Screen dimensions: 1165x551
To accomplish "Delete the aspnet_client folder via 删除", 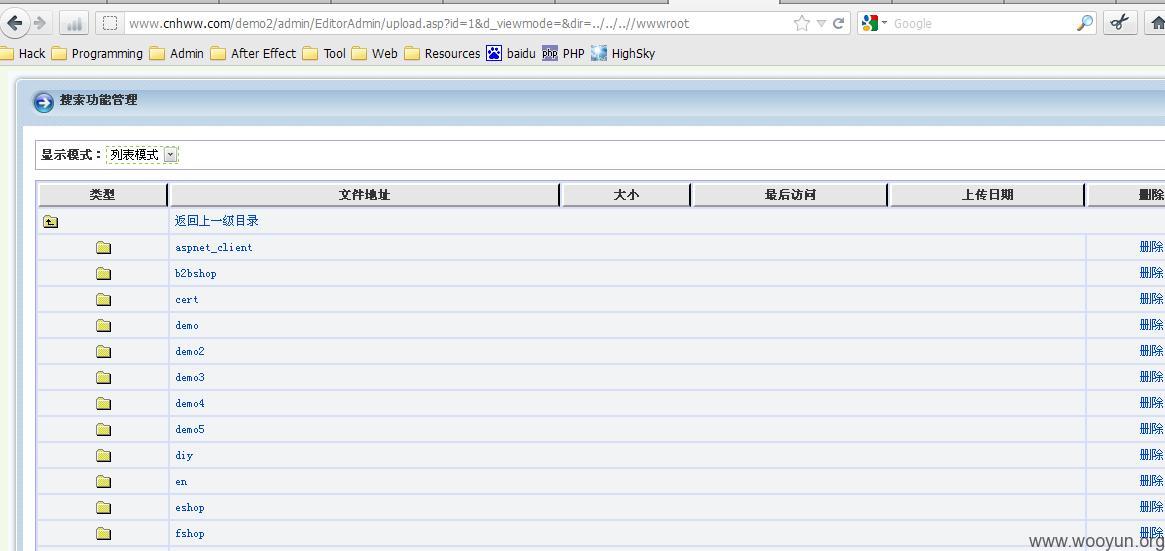I will click(1152, 247).
